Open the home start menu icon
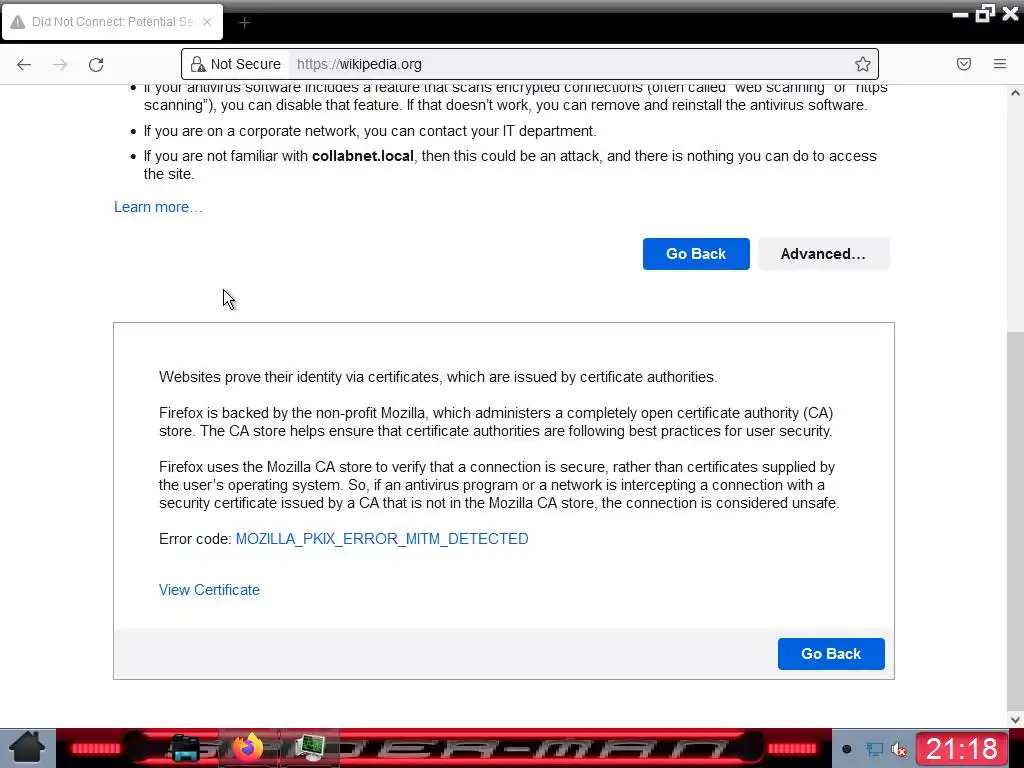 coord(27,748)
